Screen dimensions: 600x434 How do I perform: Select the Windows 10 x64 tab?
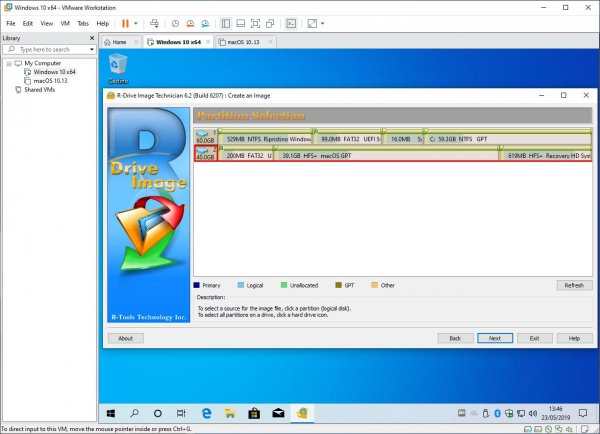(x=178, y=42)
